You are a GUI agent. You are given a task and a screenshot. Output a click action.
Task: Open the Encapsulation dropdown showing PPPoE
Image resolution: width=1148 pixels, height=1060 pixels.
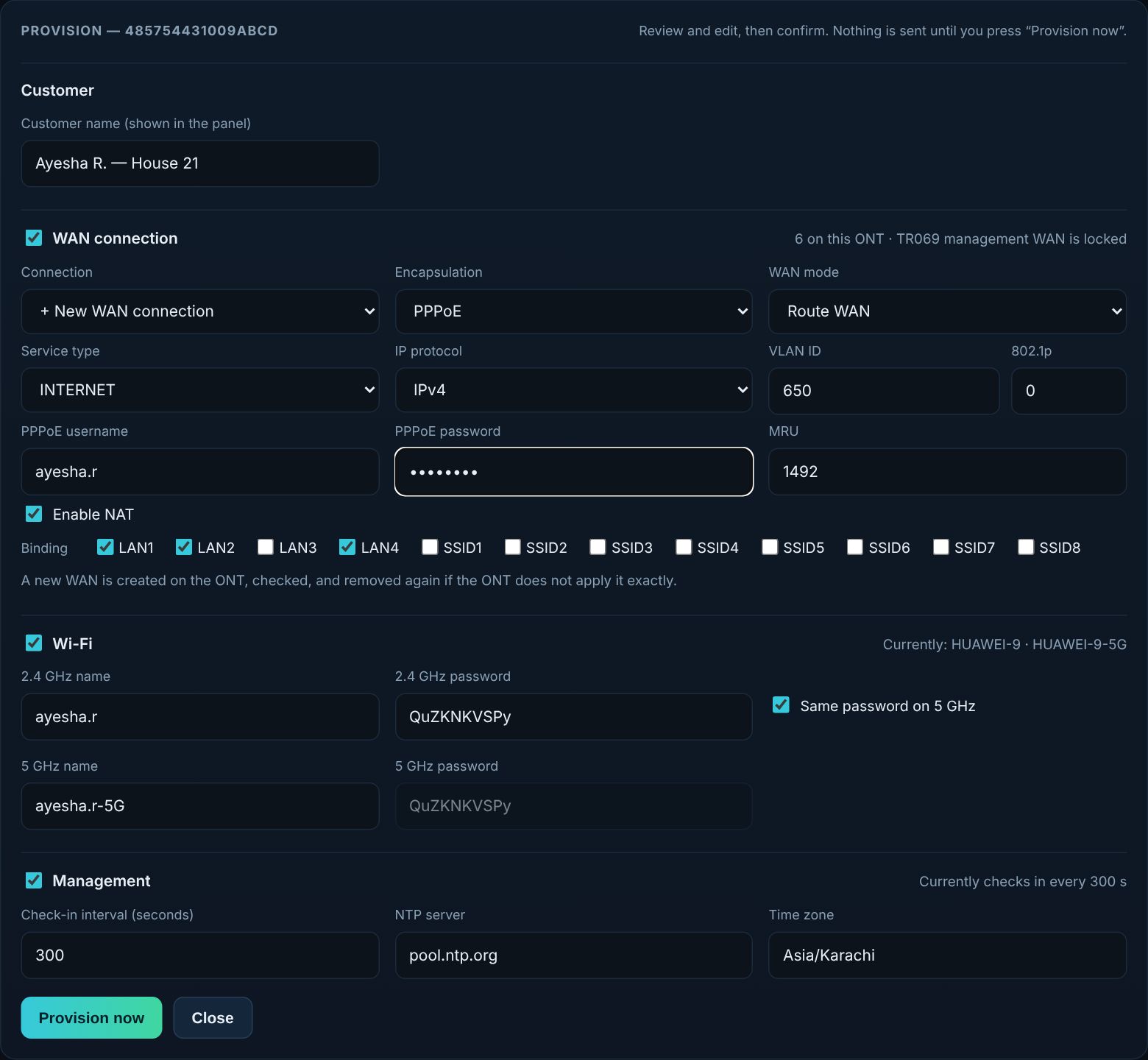coord(573,311)
